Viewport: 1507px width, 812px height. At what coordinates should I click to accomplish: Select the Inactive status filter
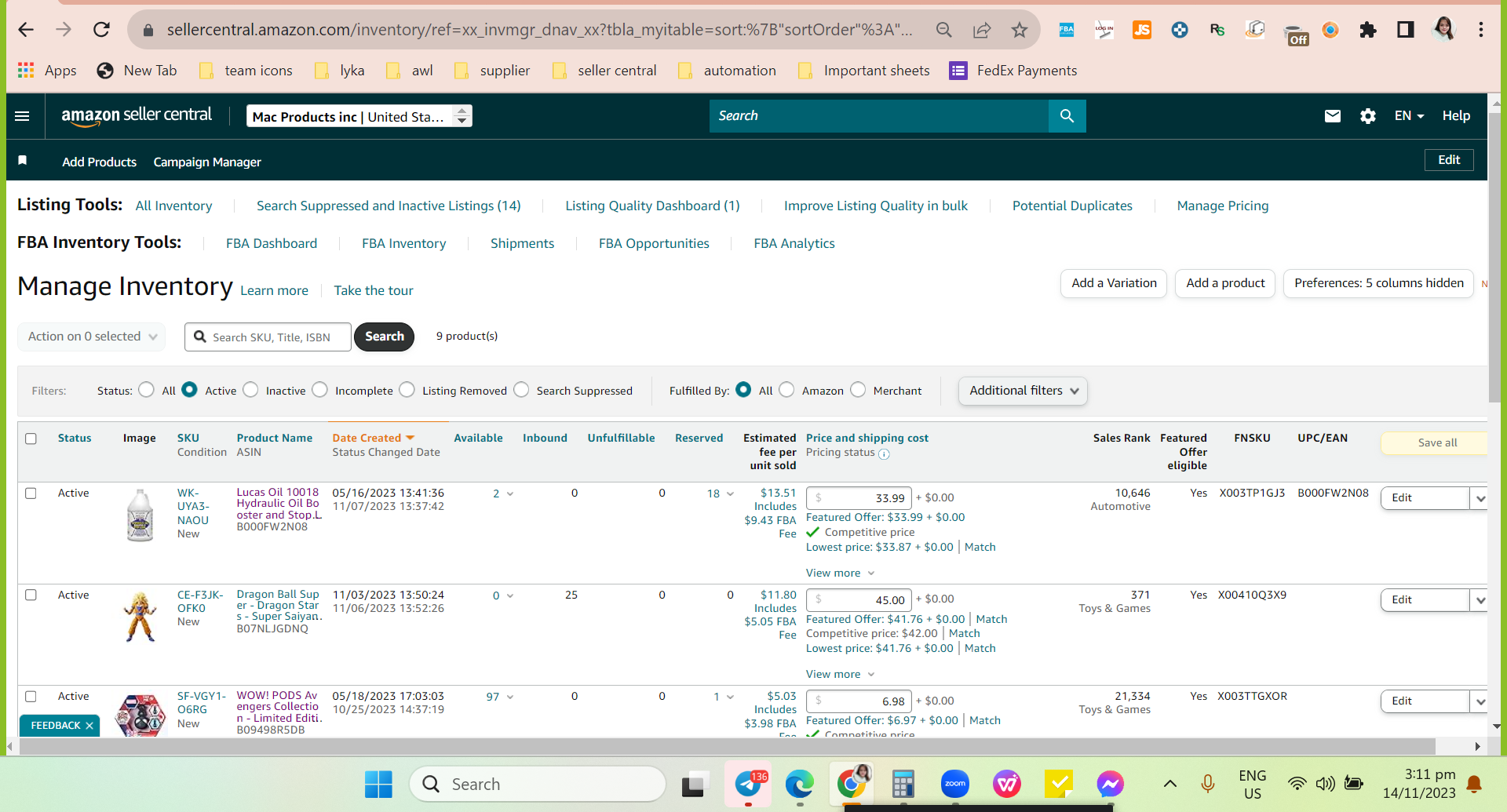(250, 390)
